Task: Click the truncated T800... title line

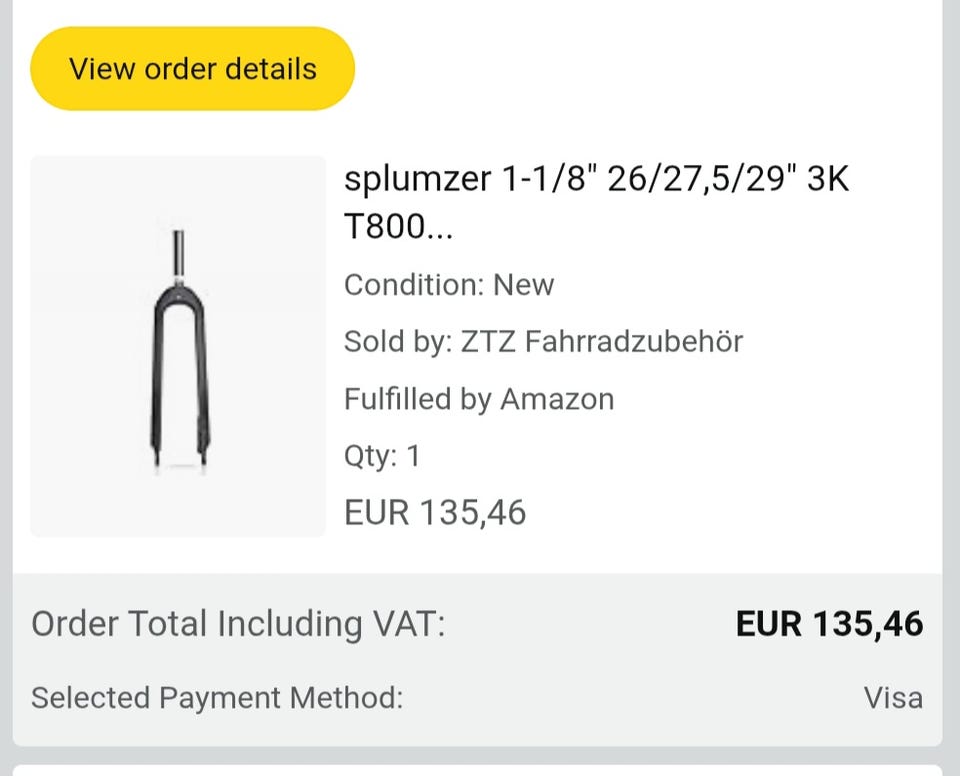Action: pyautogui.click(x=398, y=227)
